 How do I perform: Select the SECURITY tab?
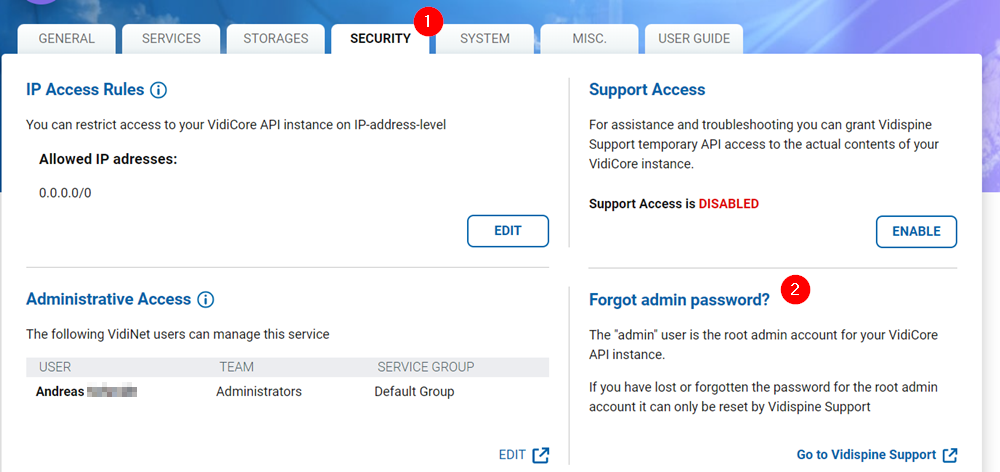coord(380,39)
